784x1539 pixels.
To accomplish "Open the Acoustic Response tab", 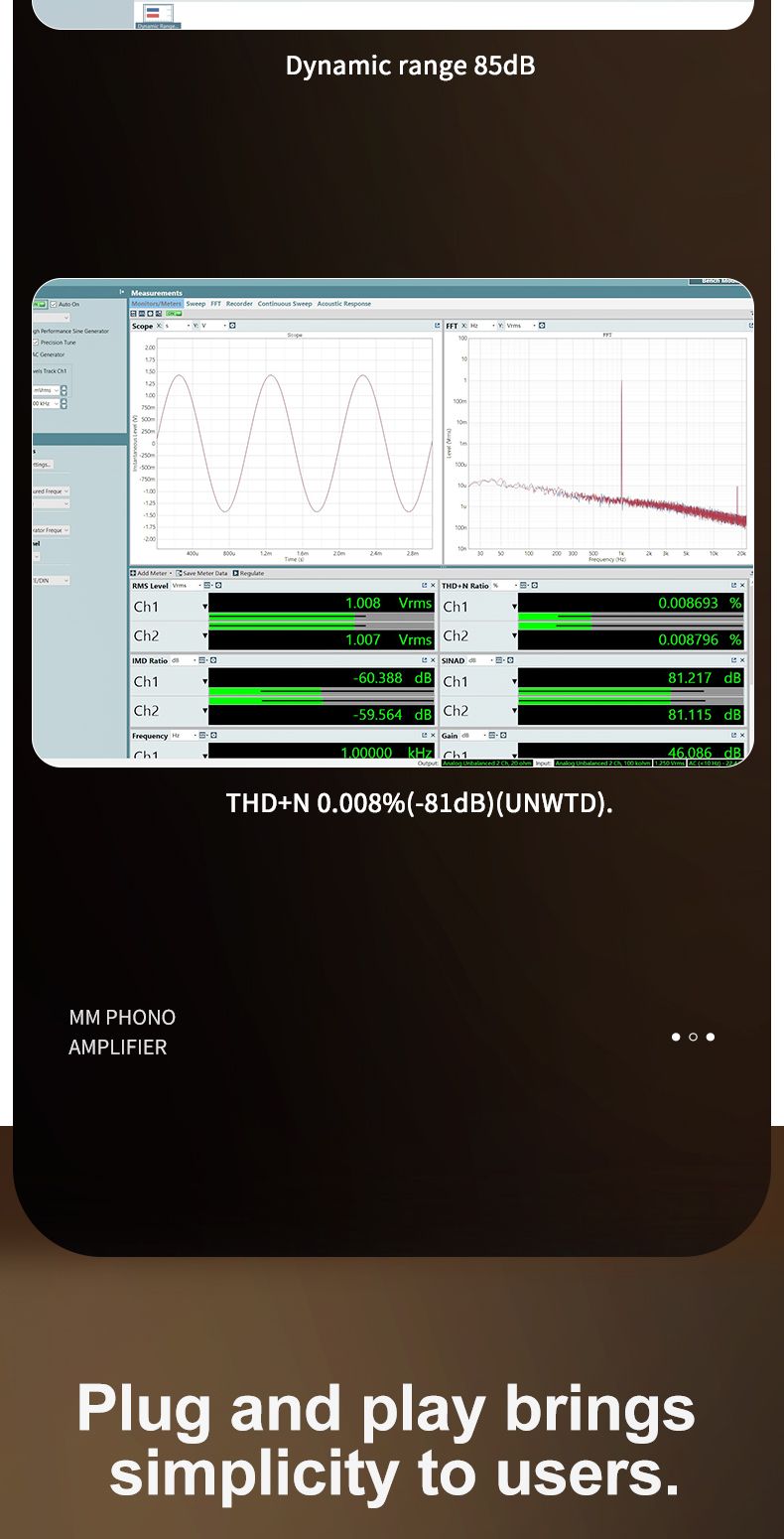I will (x=343, y=304).
